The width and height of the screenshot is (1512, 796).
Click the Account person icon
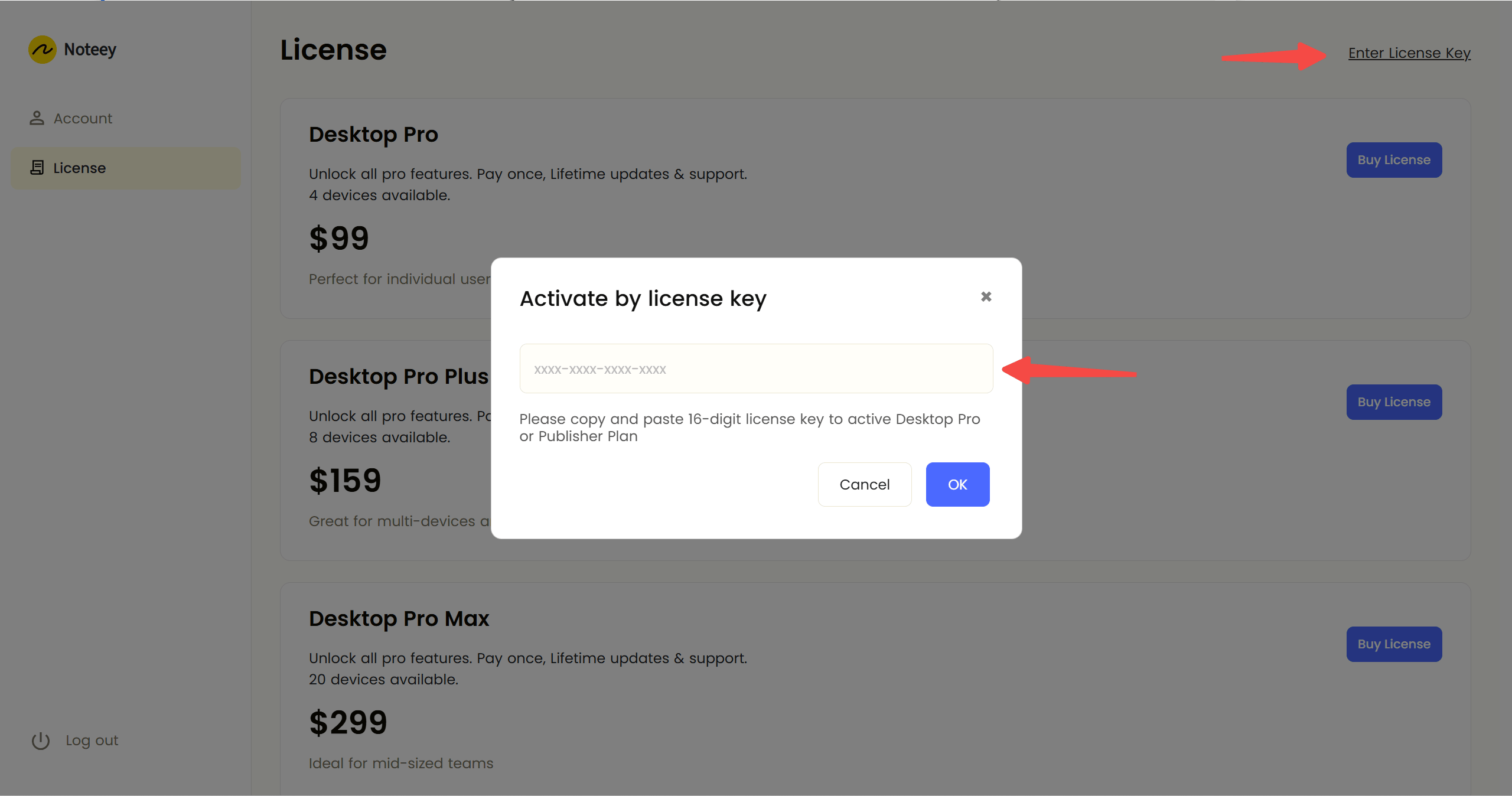pos(37,118)
